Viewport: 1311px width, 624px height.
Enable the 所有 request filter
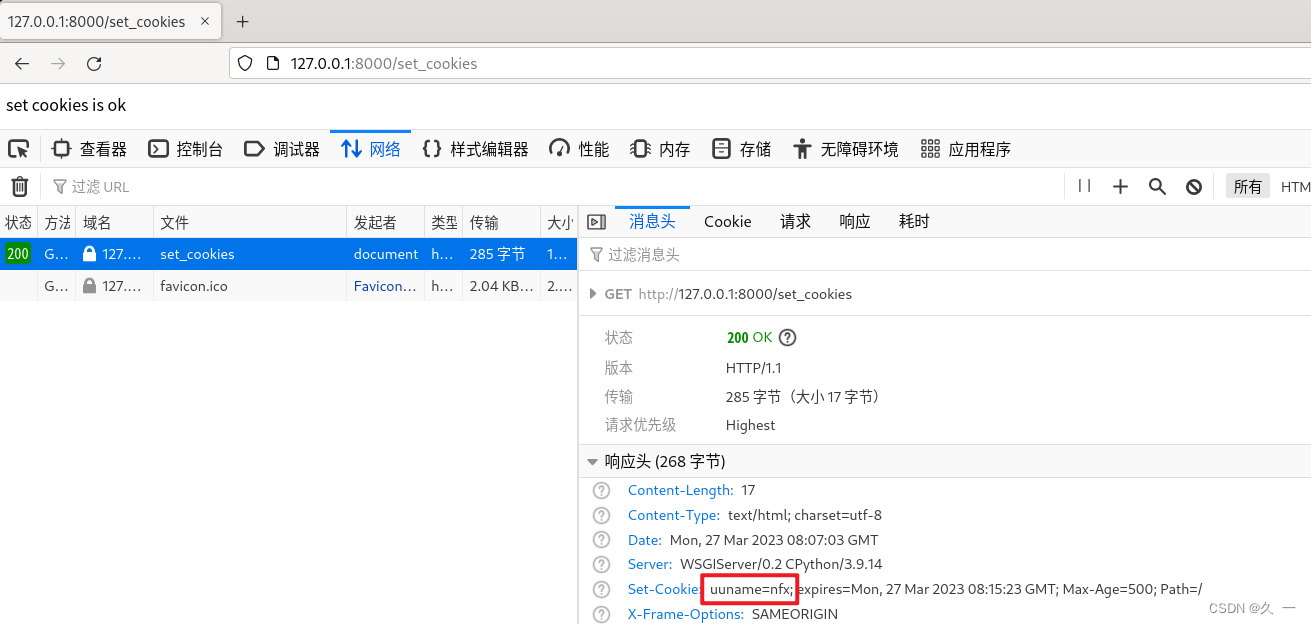[x=1247, y=186]
